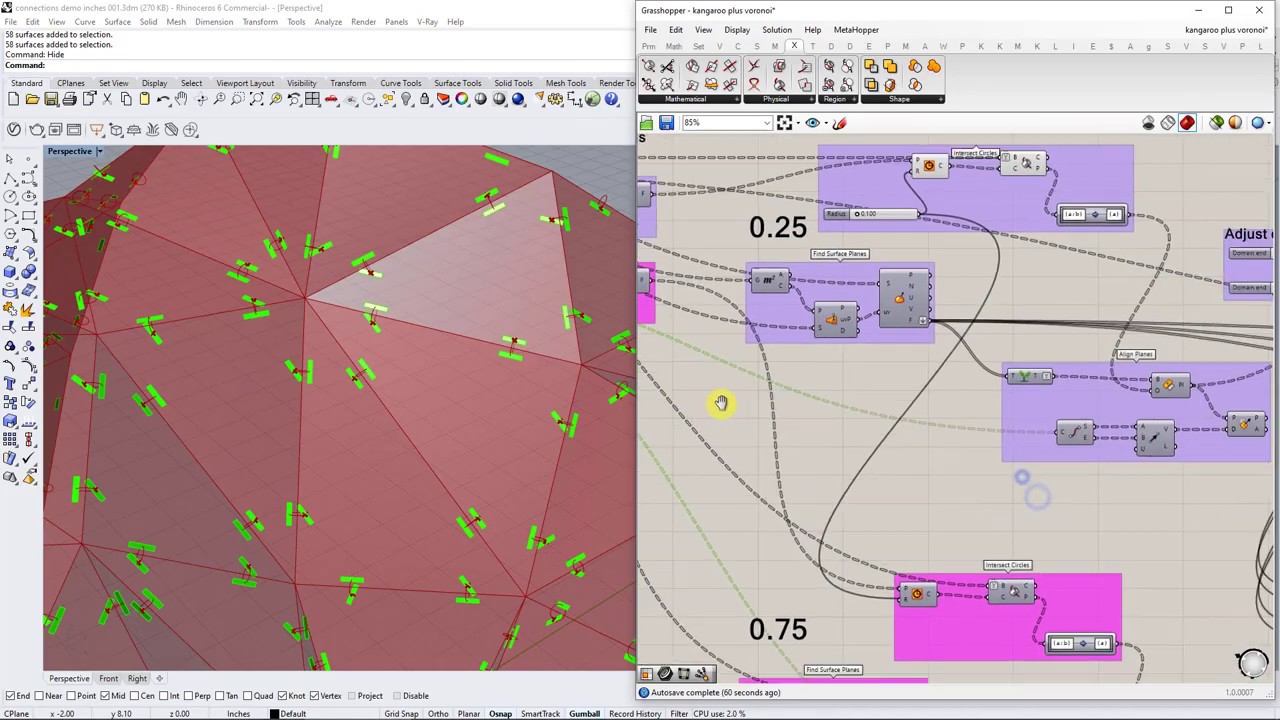Image resolution: width=1280 pixels, height=720 pixels.
Task: Toggle the Perp osnap checkbox
Action: coord(190,696)
